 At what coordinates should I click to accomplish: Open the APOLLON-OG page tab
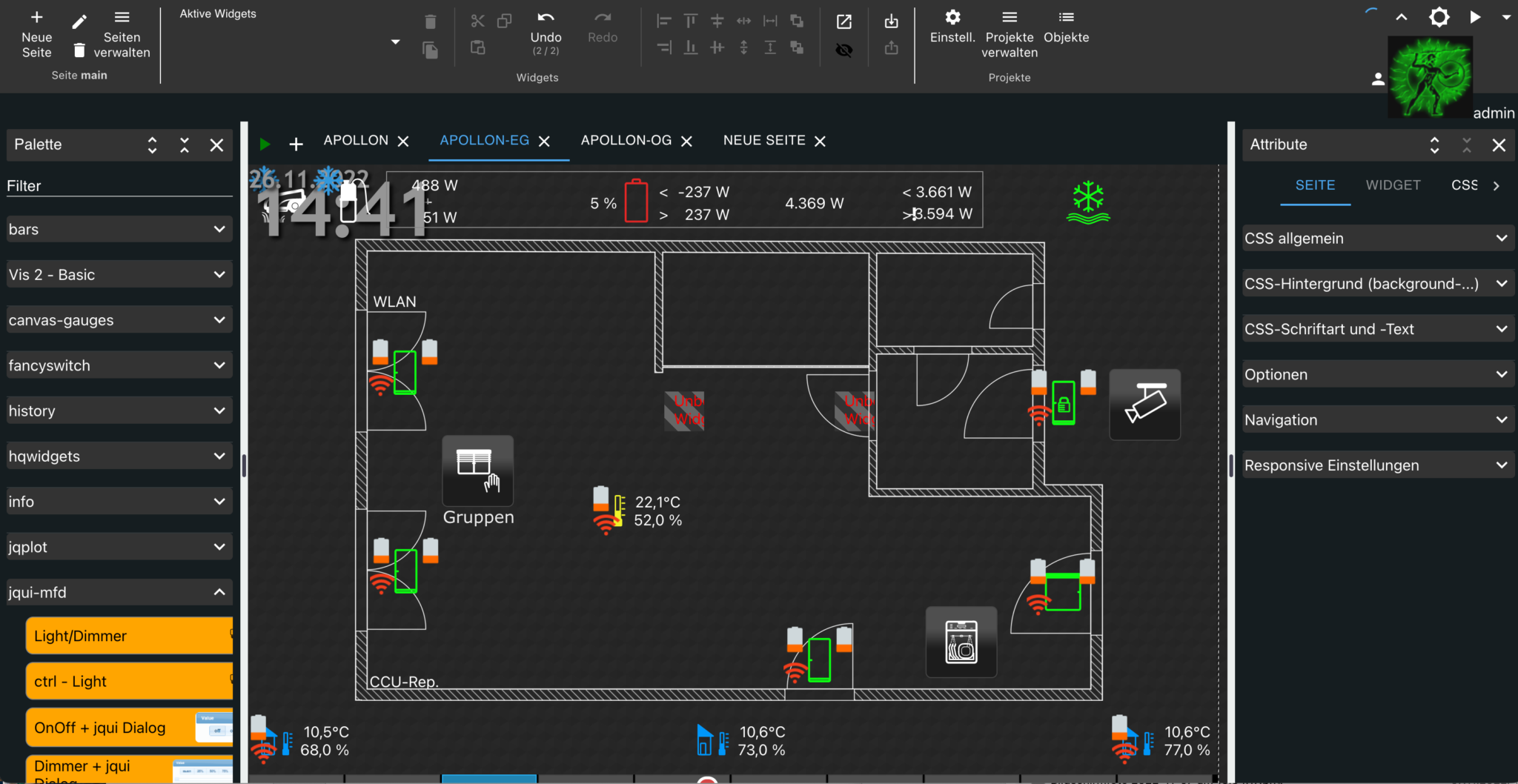click(626, 140)
